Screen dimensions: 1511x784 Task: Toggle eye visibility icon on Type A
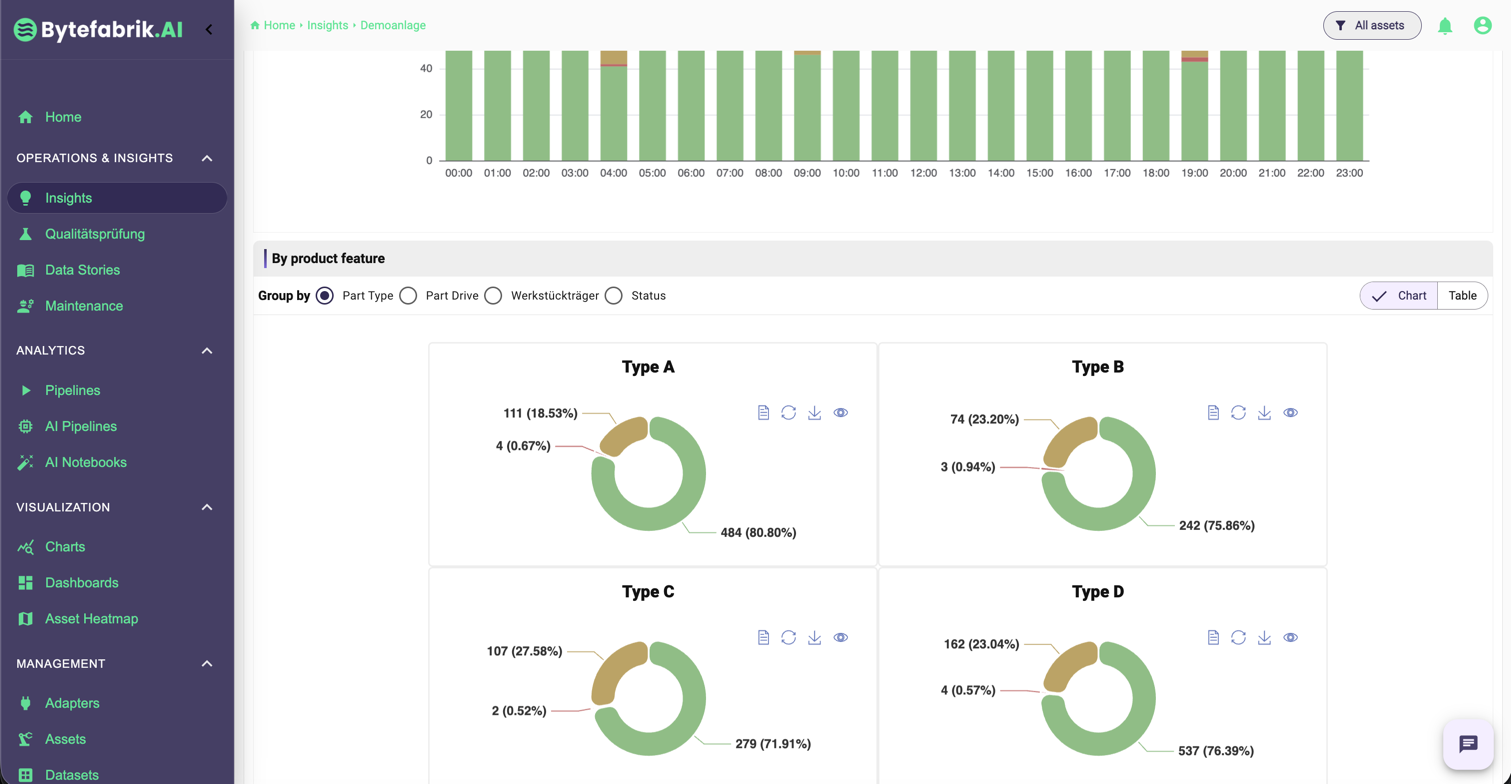click(x=841, y=413)
